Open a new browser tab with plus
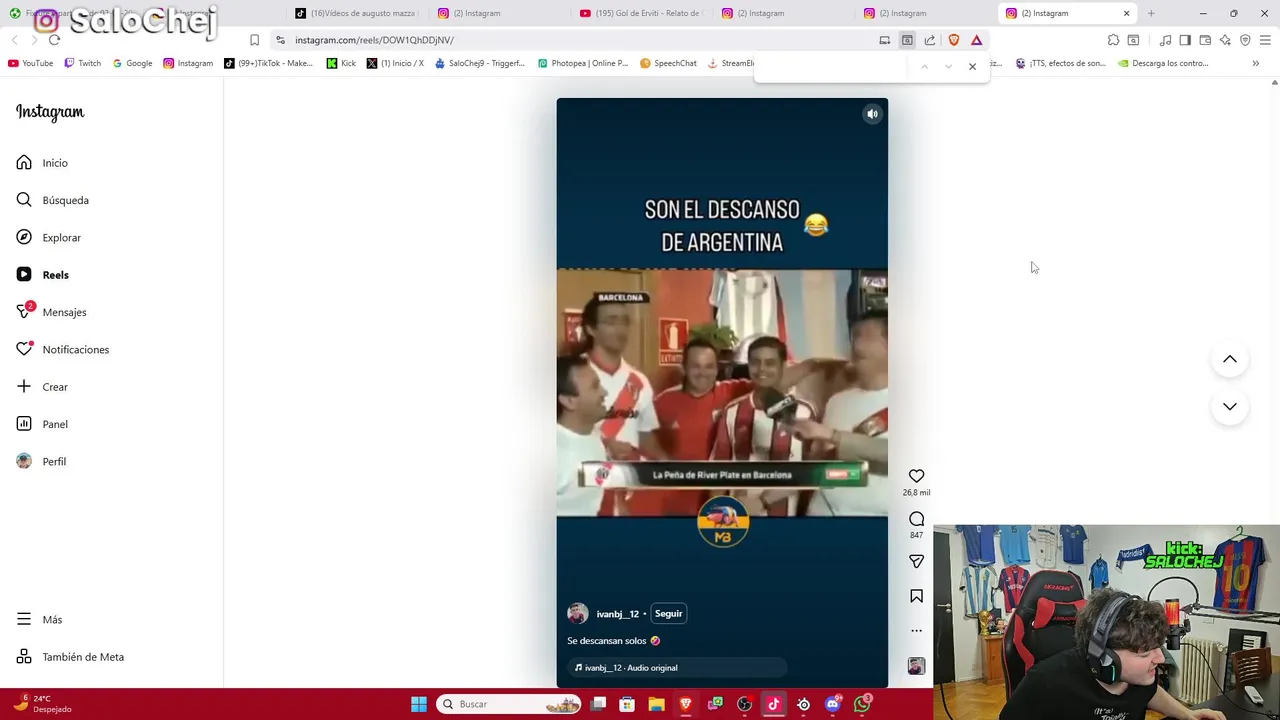Image resolution: width=1280 pixels, height=720 pixels. (x=1151, y=13)
